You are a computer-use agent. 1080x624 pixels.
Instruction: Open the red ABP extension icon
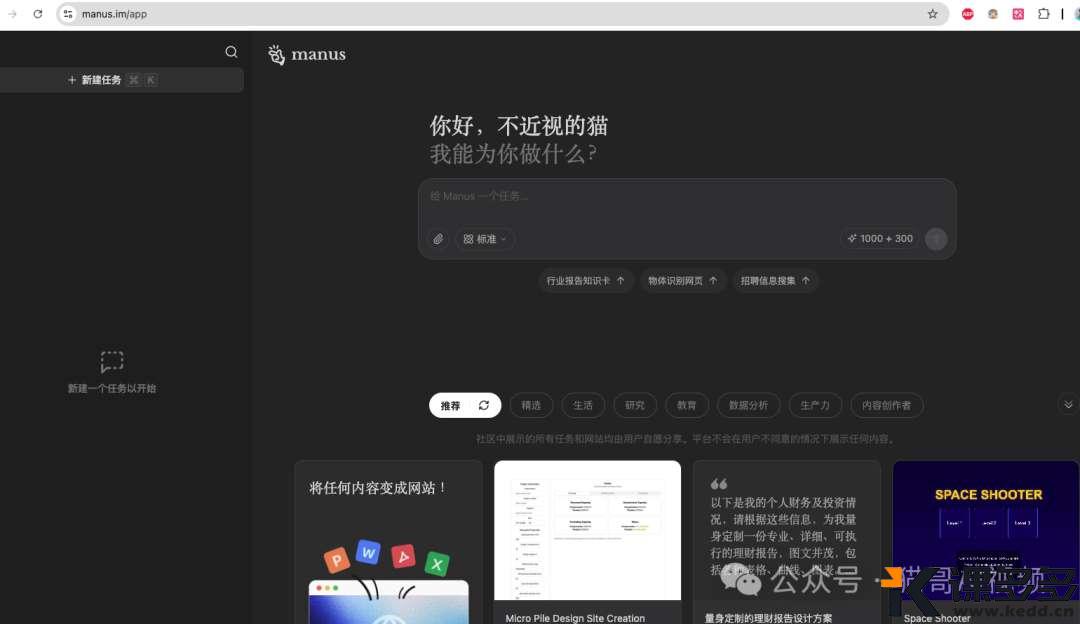[968, 14]
